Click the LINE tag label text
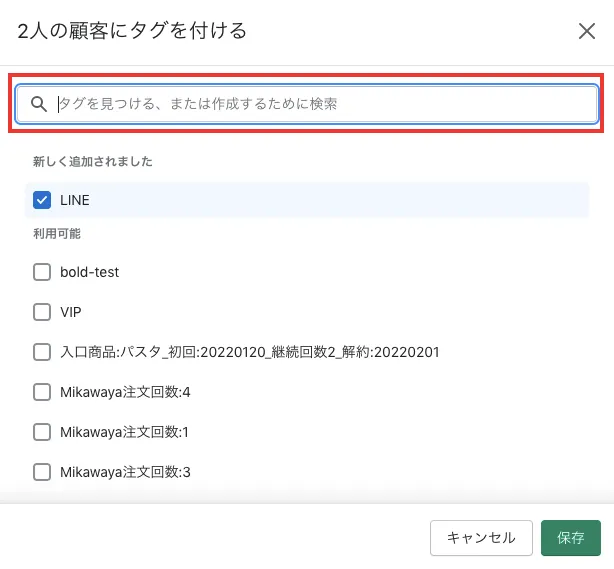 point(75,200)
